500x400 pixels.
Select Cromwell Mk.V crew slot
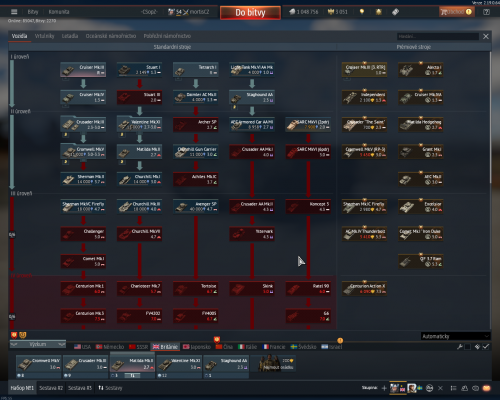(39, 367)
